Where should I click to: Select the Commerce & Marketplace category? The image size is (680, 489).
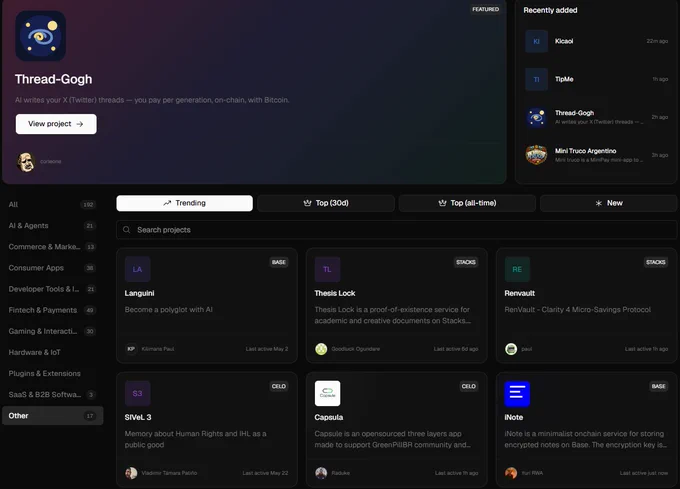(x=52, y=247)
